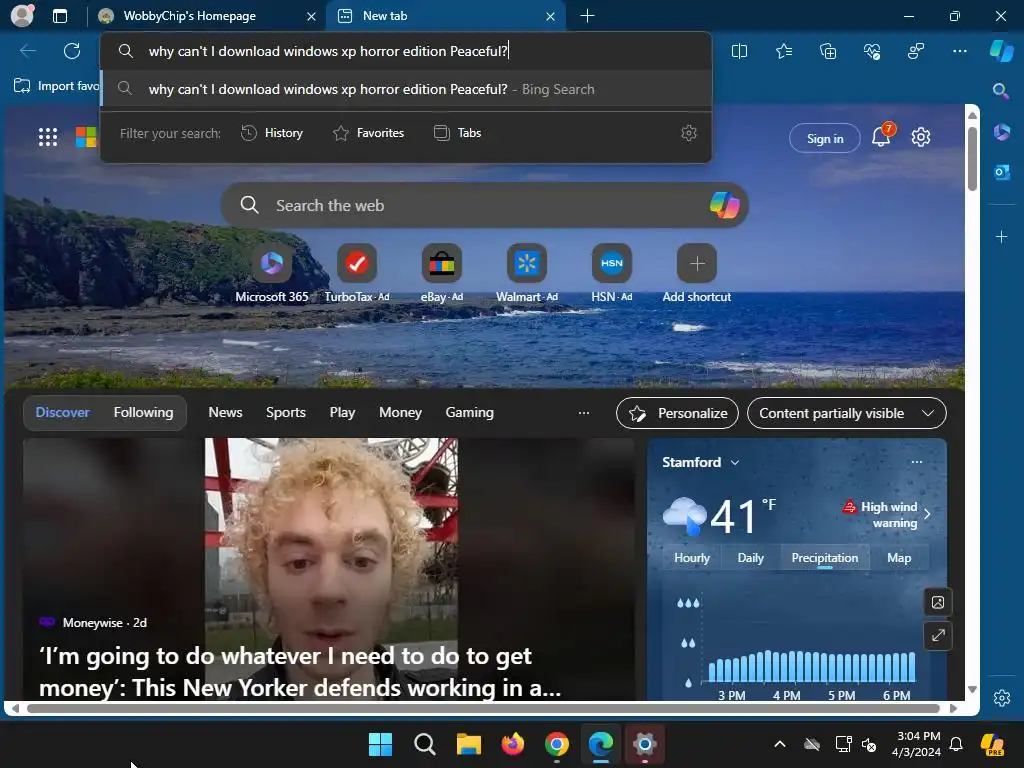
Task: Open Chrome from taskbar
Action: point(557,744)
